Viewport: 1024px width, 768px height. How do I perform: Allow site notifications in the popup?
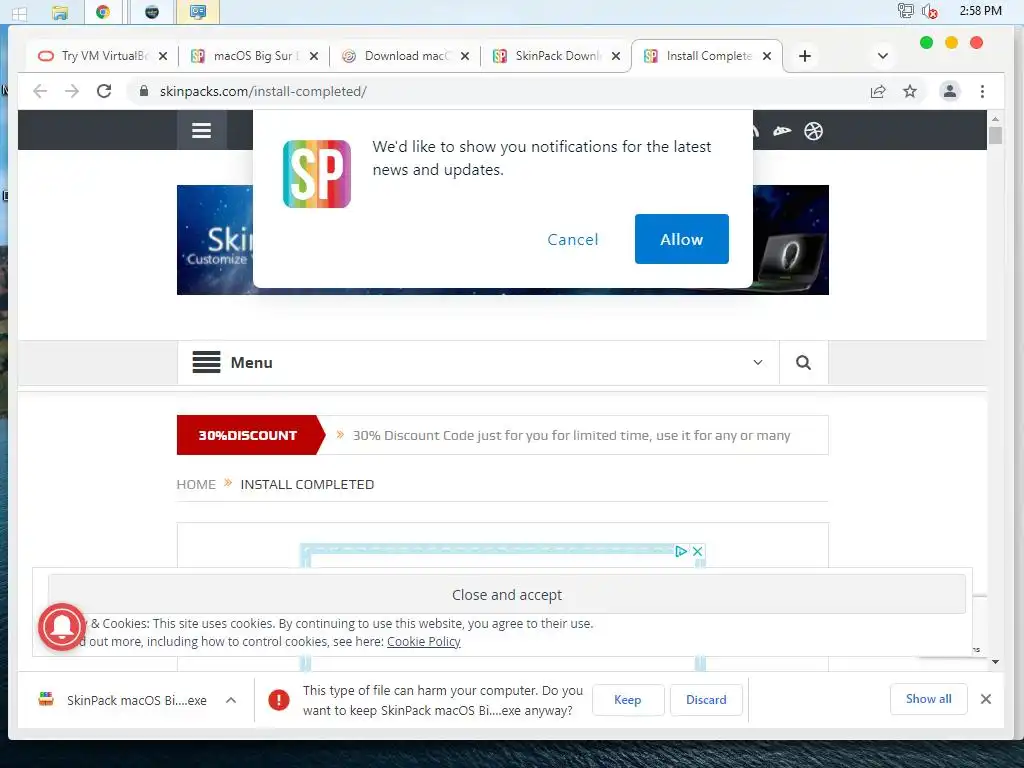(681, 239)
